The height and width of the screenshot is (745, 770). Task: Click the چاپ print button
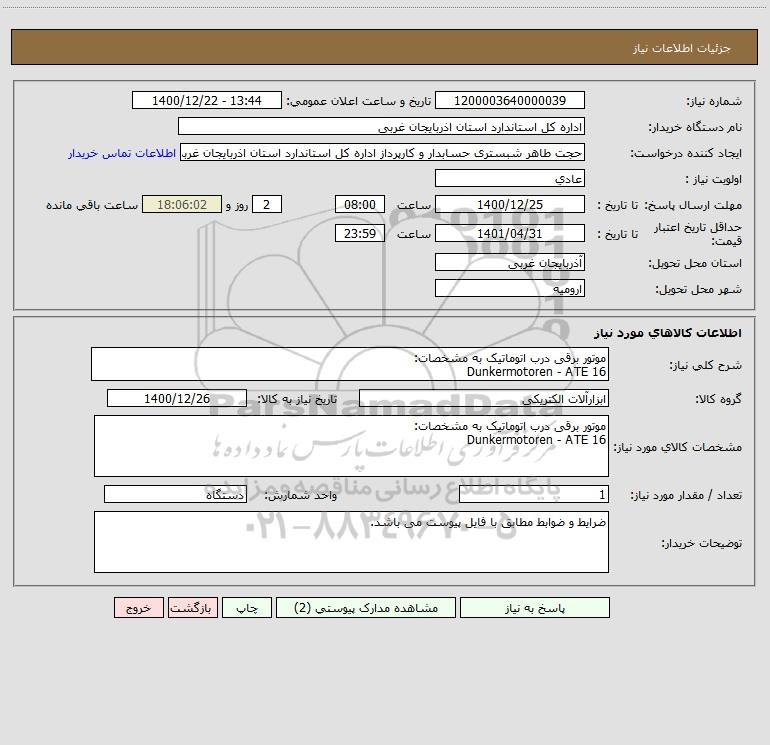pos(247,607)
